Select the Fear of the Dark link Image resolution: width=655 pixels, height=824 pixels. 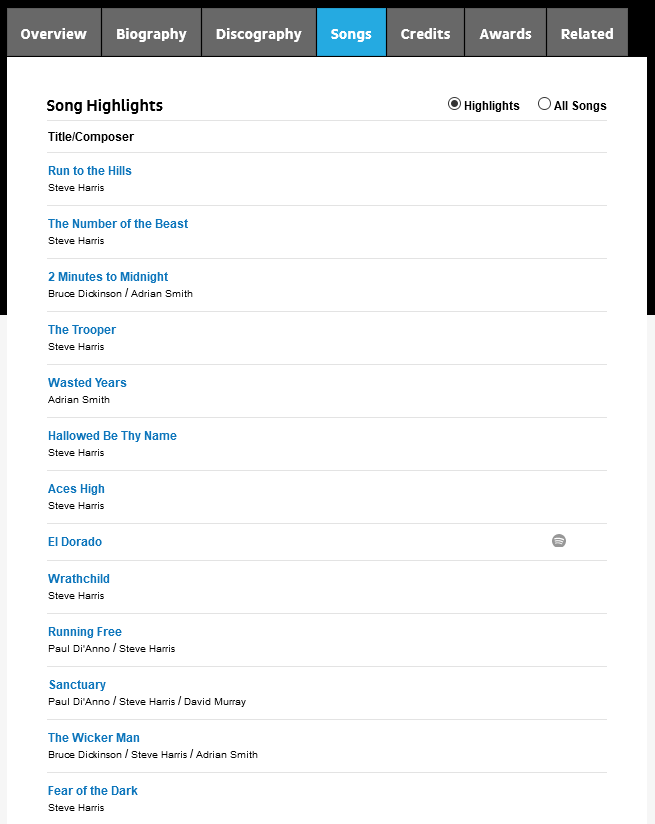(x=93, y=791)
